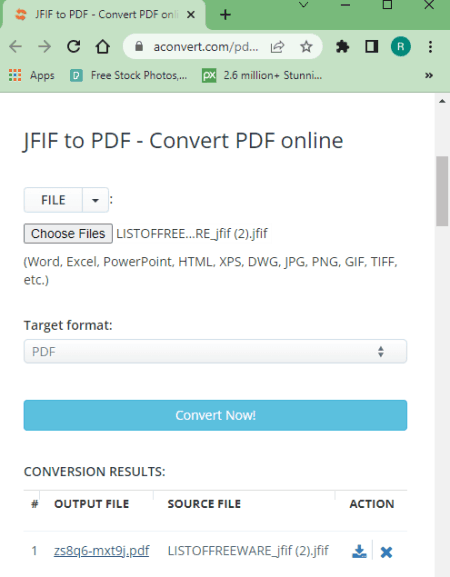Viewport: 450px width, 577px height.
Task: Open the profile R avatar
Action: pos(401,47)
